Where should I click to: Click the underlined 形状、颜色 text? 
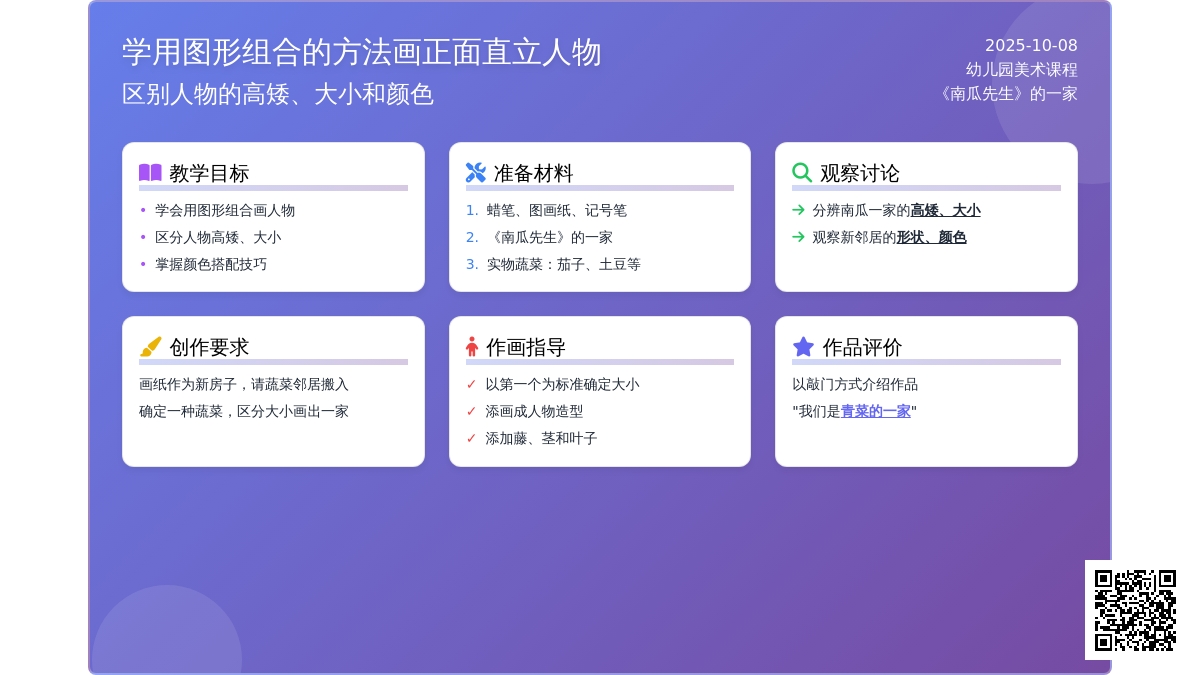click(931, 237)
